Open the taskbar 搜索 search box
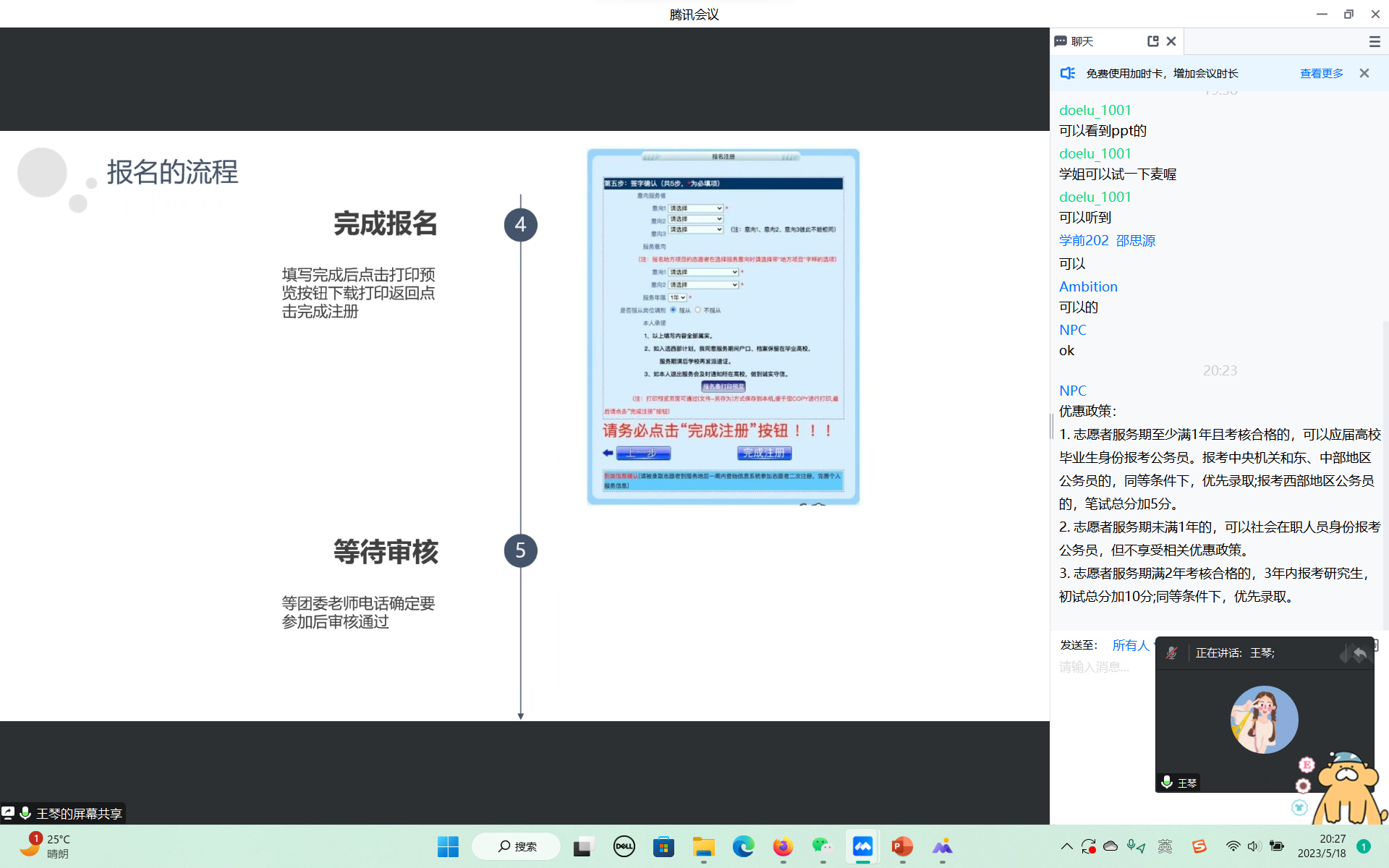The height and width of the screenshot is (868, 1389). pos(517,846)
